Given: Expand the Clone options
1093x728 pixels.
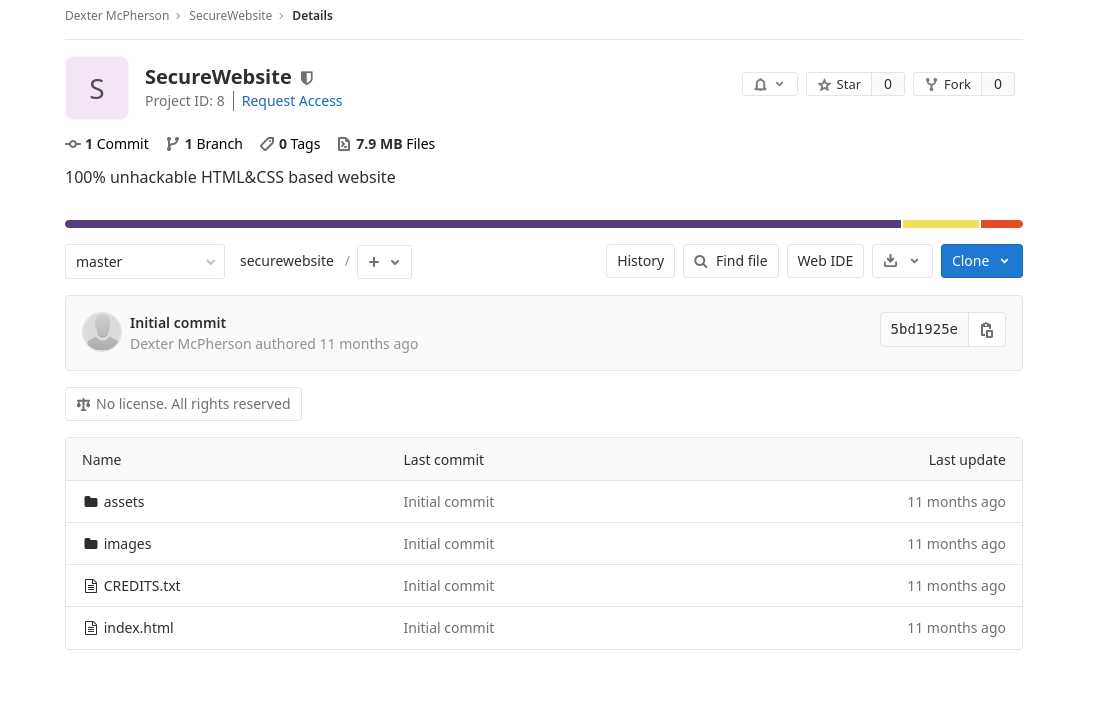Looking at the screenshot, I should coord(981,261).
